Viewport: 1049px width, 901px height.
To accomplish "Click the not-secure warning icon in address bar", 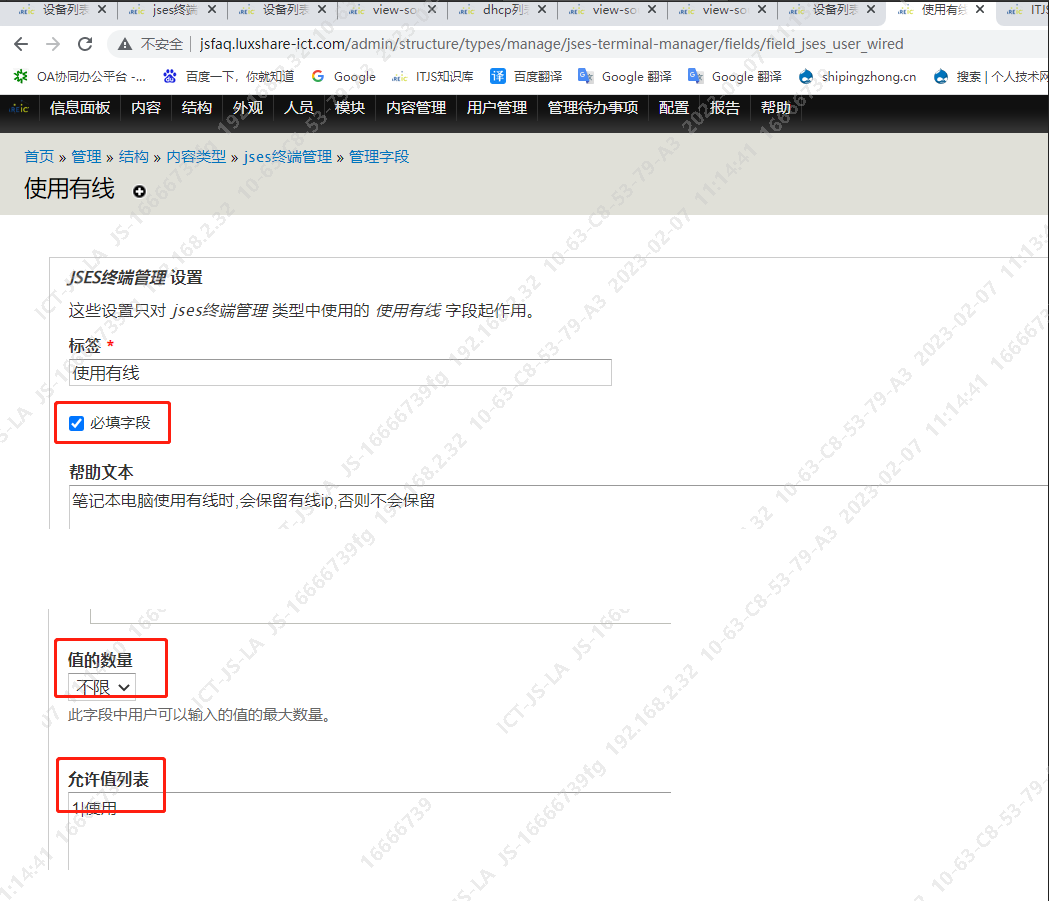I will tap(125, 44).
